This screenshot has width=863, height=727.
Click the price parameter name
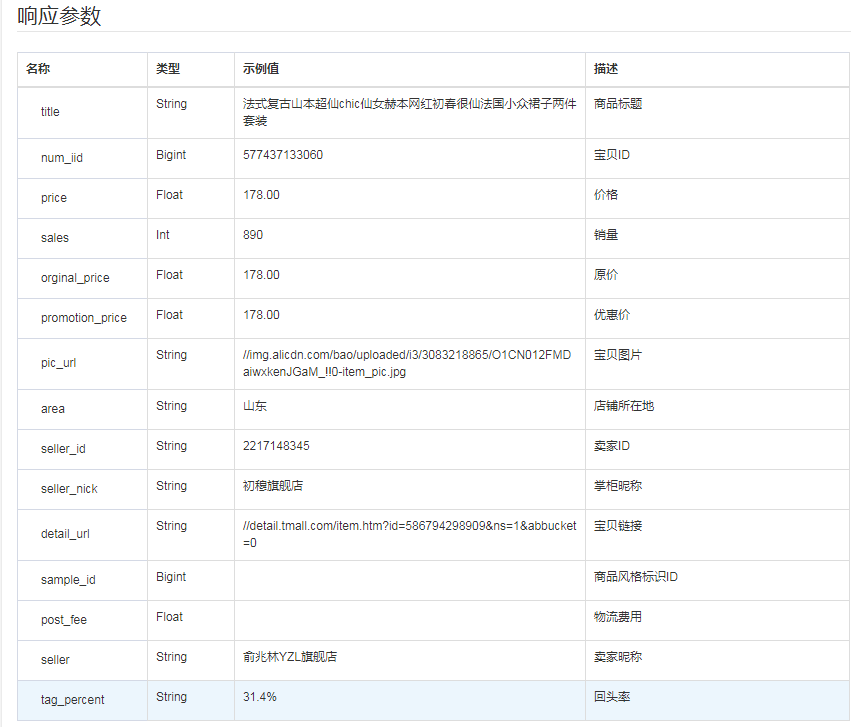[x=54, y=198]
